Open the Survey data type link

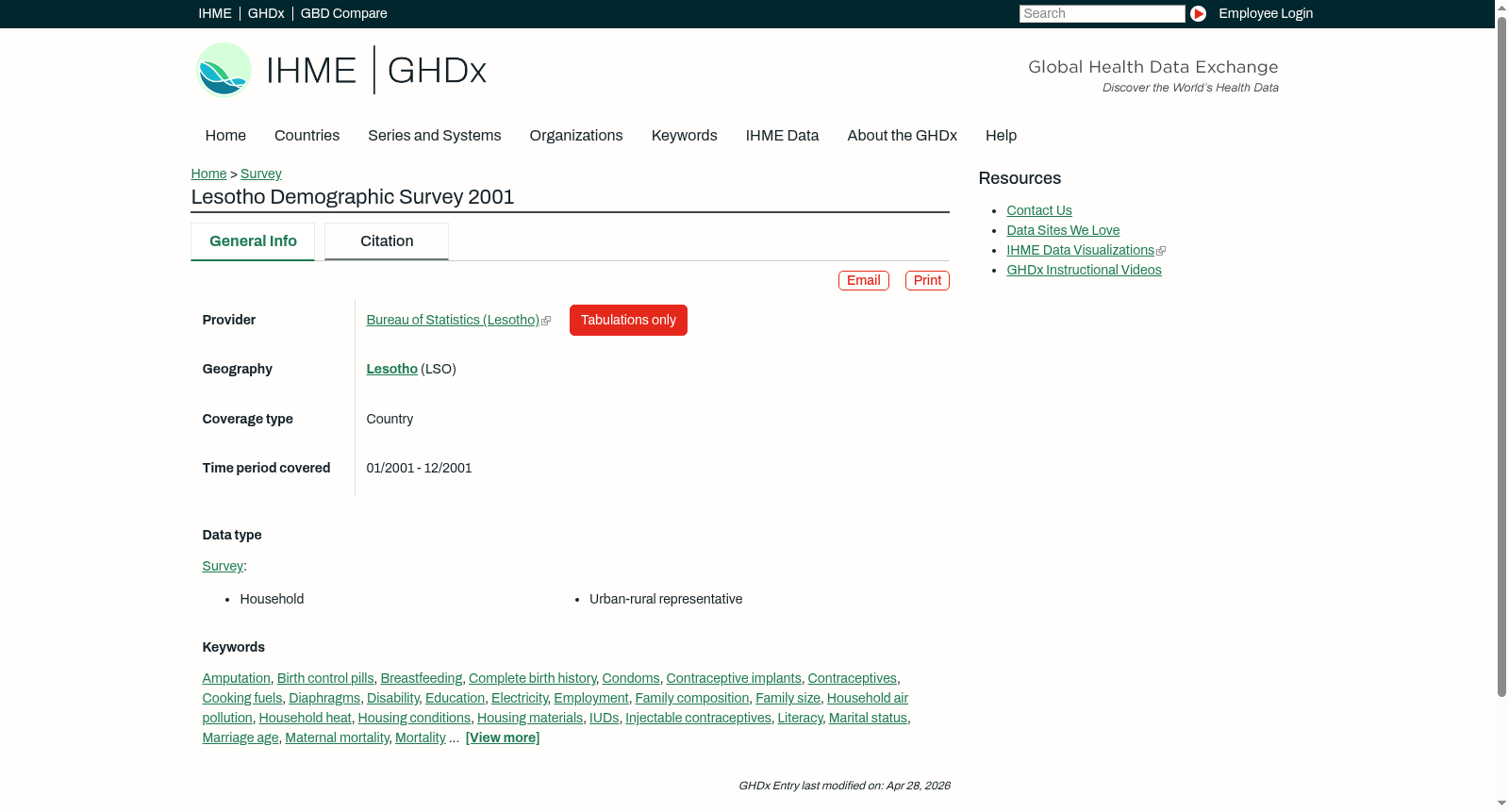(223, 567)
